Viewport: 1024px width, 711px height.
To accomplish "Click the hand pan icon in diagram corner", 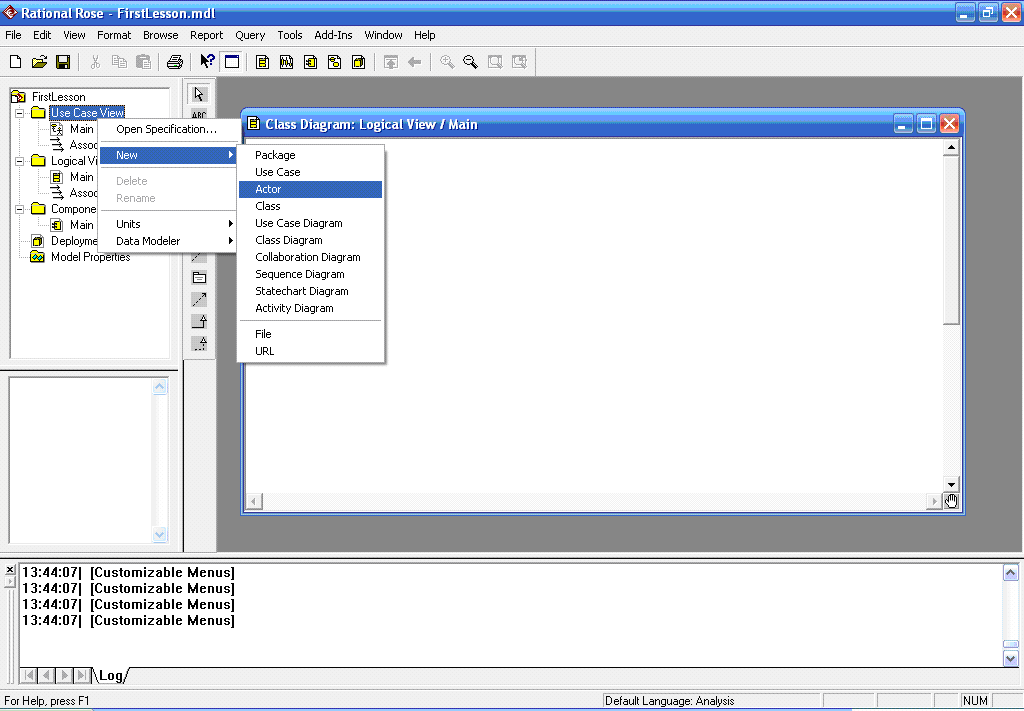I will pyautogui.click(x=951, y=501).
